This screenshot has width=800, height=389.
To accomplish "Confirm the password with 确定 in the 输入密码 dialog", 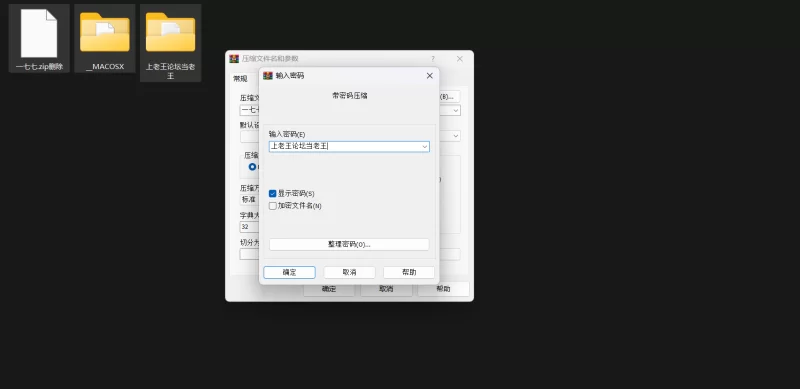I will [x=289, y=273].
